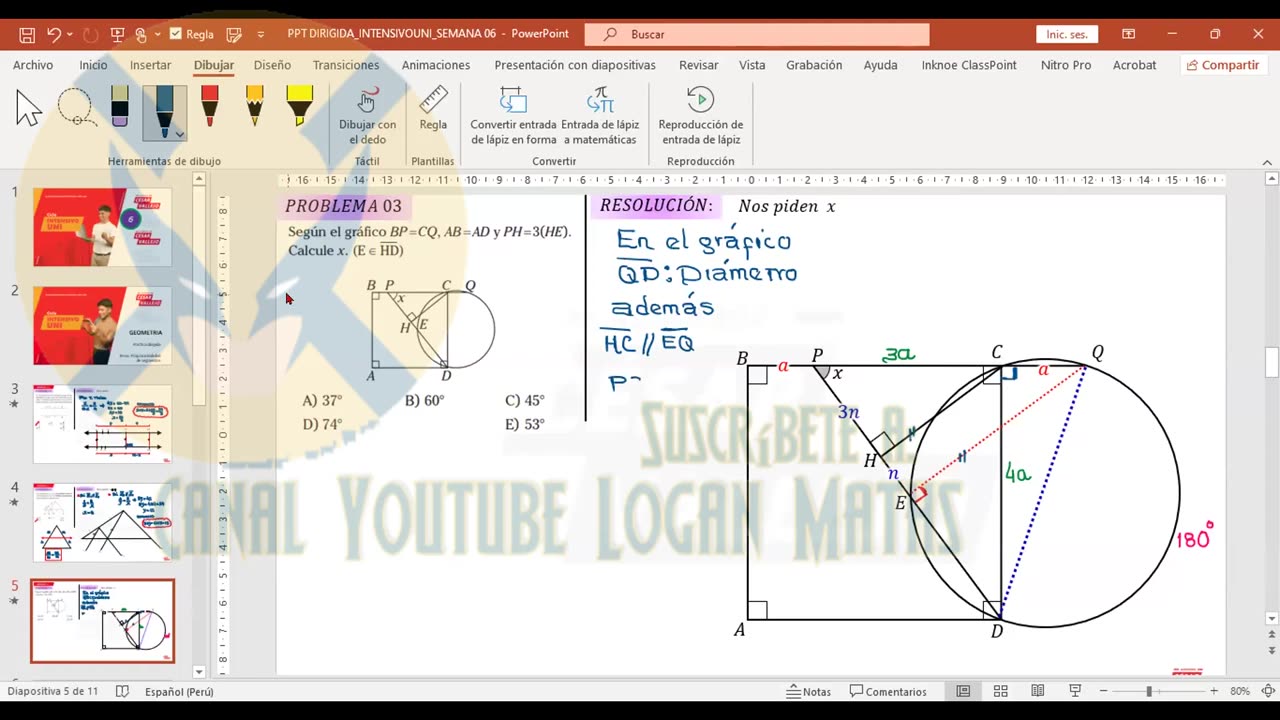Select slide 5 thumbnail
This screenshot has height=720, width=1280.
(102, 621)
